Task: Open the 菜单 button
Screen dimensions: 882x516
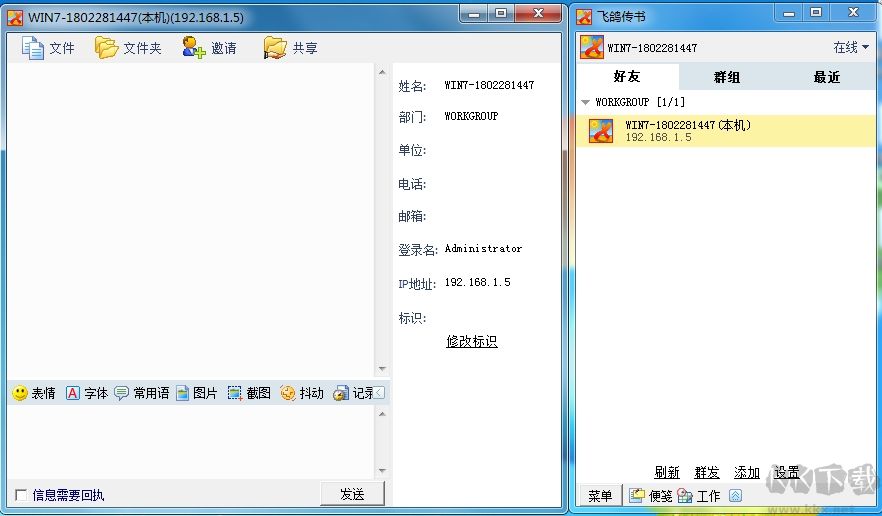Action: 600,496
